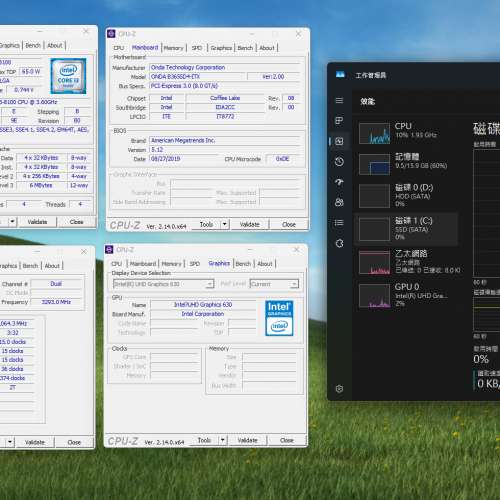Open Users icon in Task Manager sidebar
This screenshot has width=500, height=500.
(x=339, y=202)
